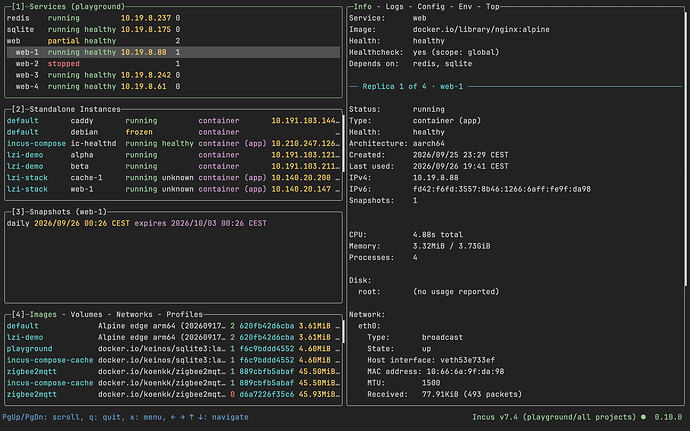Click the image name docker.io/library/nginx:alpine
Image resolution: width=690 pixels, height=431 pixels.
click(x=481, y=29)
